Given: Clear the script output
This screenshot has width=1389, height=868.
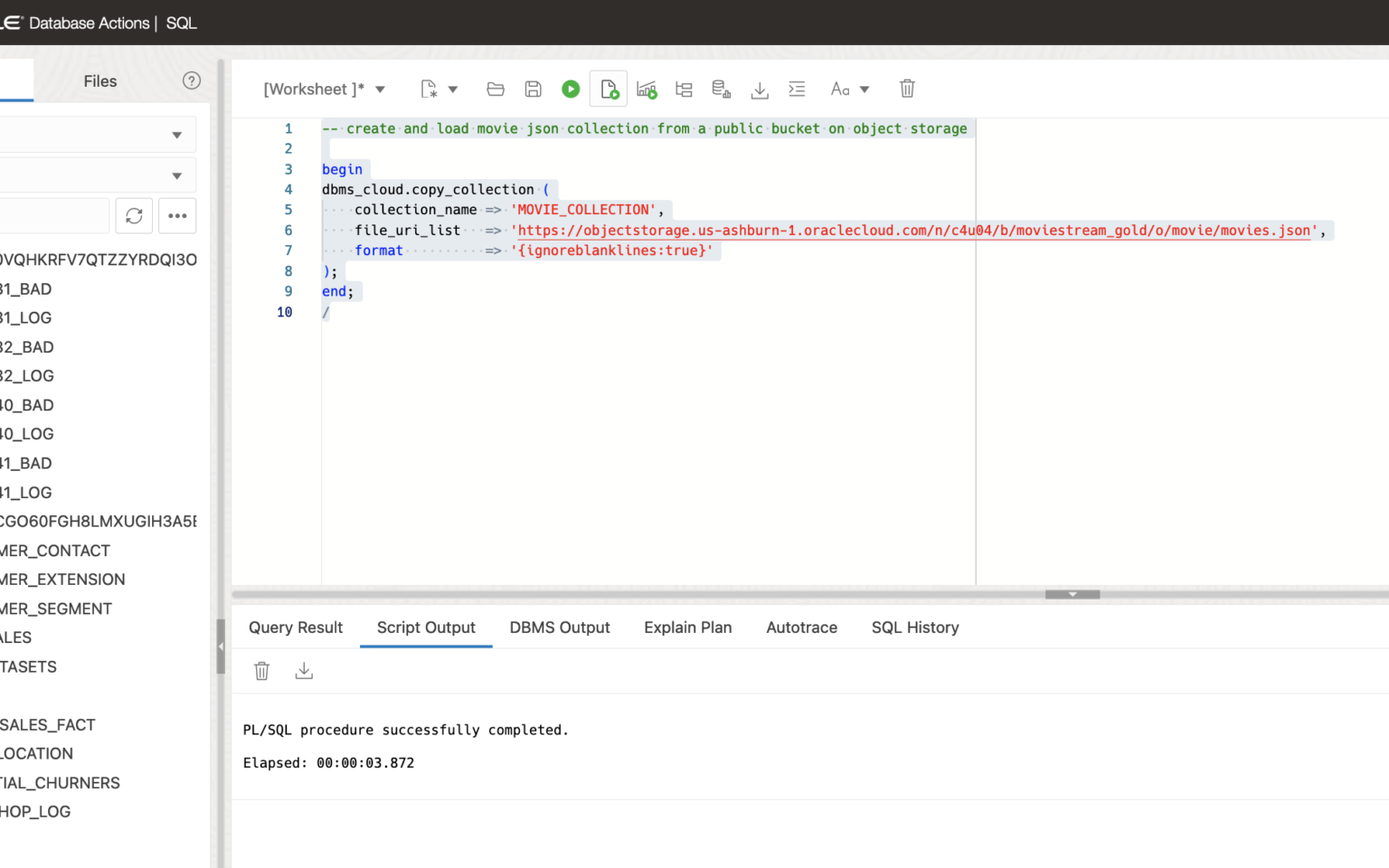Looking at the screenshot, I should [261, 670].
